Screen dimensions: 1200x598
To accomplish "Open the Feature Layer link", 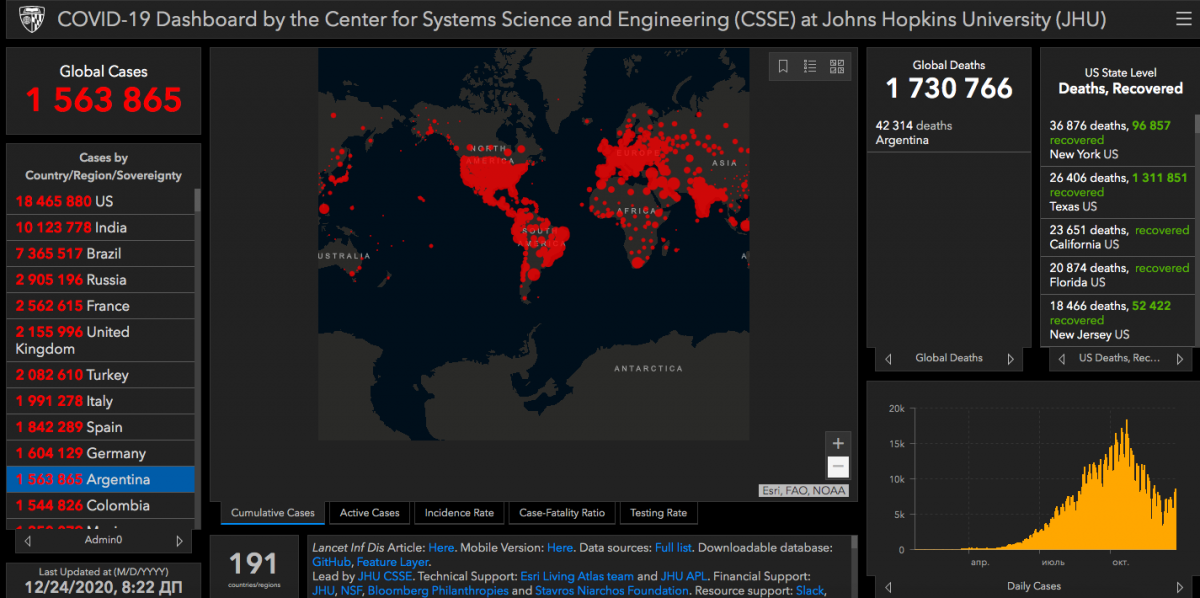I will tap(393, 562).
